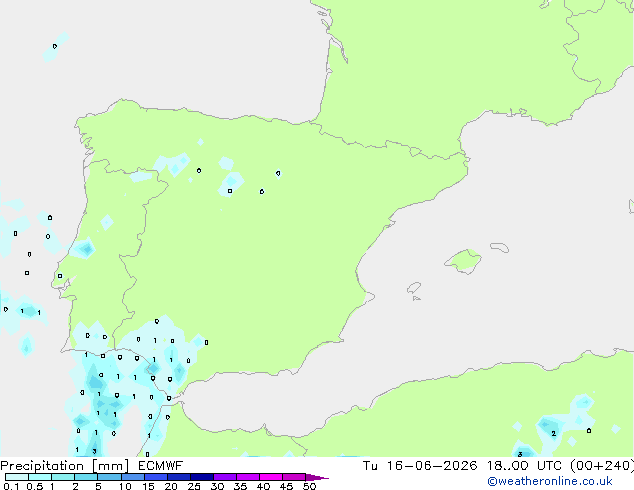The height and width of the screenshot is (490, 634).
Task: Click the '15' legend scale label
Action: point(148,486)
